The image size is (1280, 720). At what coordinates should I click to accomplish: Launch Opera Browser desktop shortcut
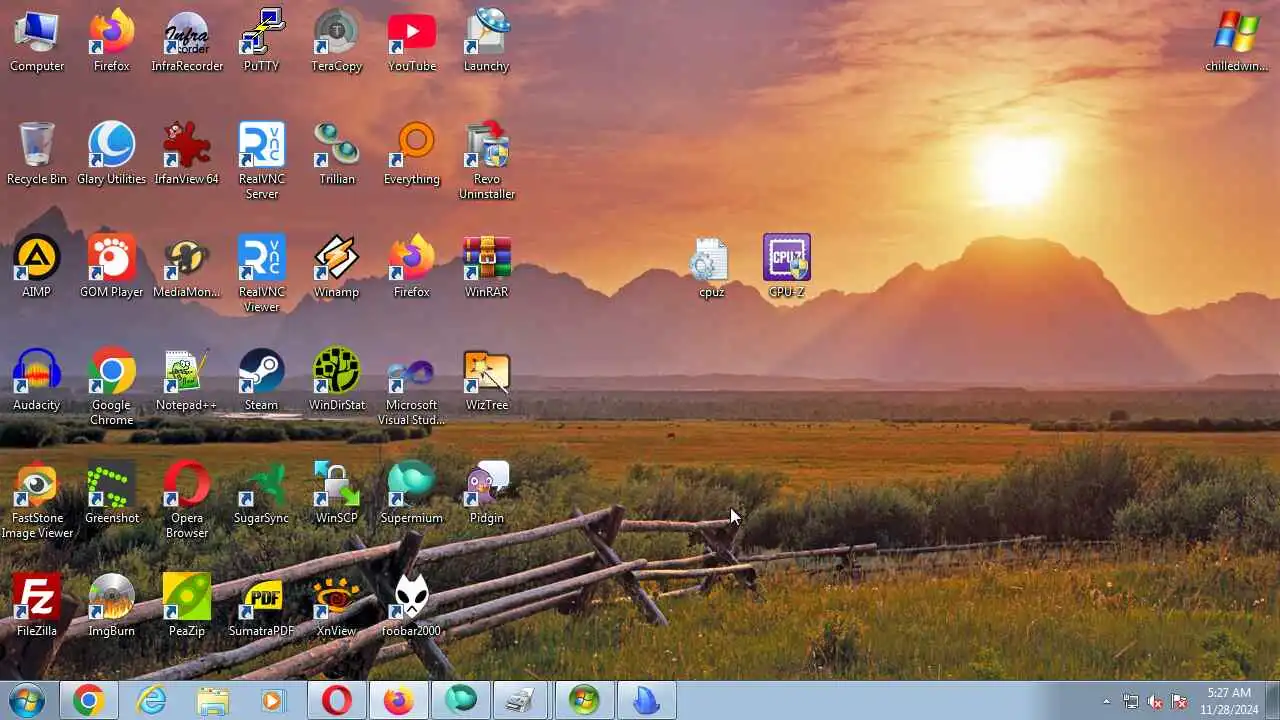(187, 500)
